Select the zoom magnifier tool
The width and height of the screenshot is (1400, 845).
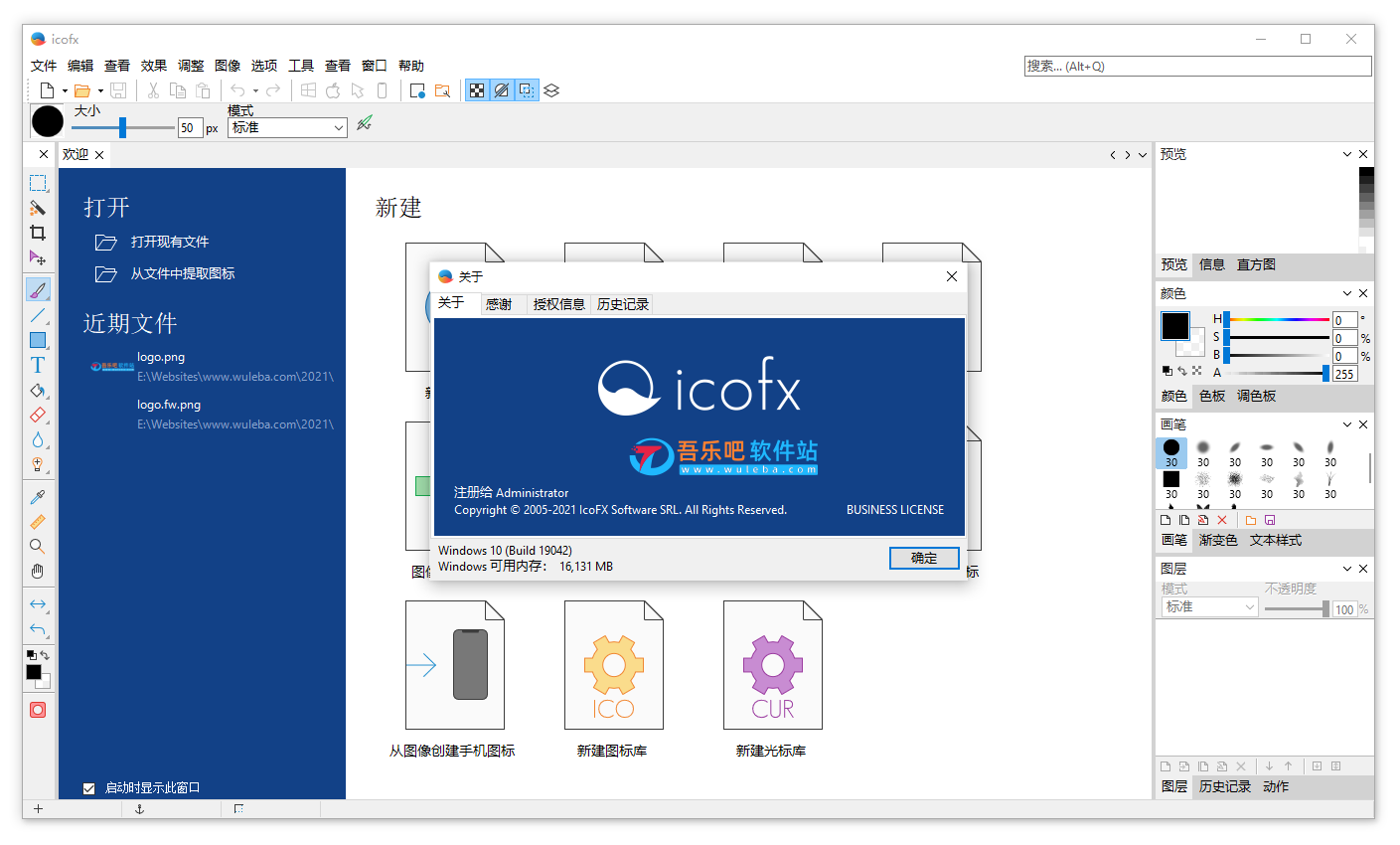click(x=38, y=546)
